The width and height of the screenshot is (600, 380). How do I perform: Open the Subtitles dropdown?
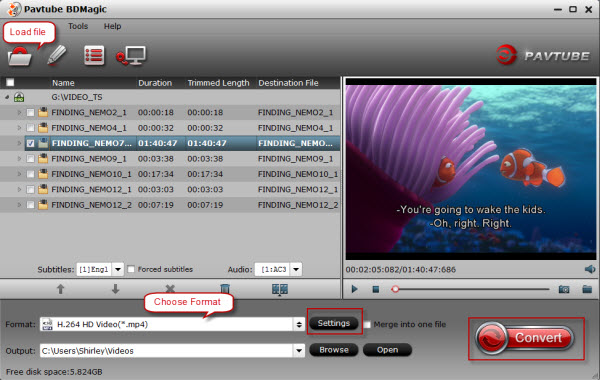tap(118, 269)
